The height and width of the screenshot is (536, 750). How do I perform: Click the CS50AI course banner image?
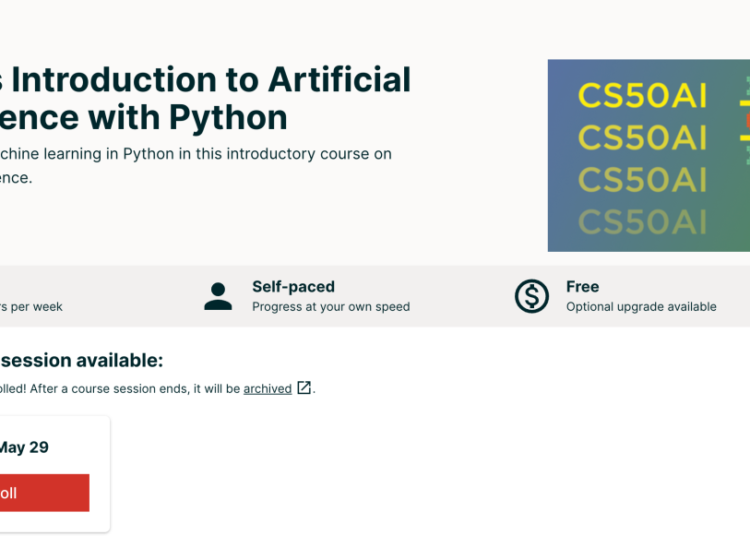648,155
